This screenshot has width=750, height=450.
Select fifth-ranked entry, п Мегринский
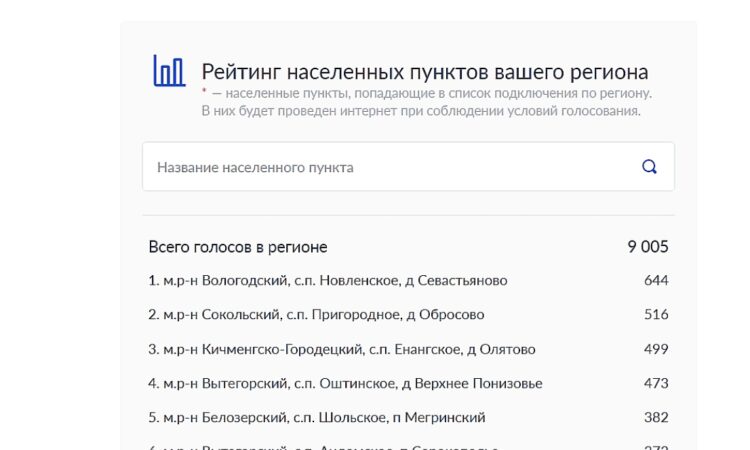[316, 417]
